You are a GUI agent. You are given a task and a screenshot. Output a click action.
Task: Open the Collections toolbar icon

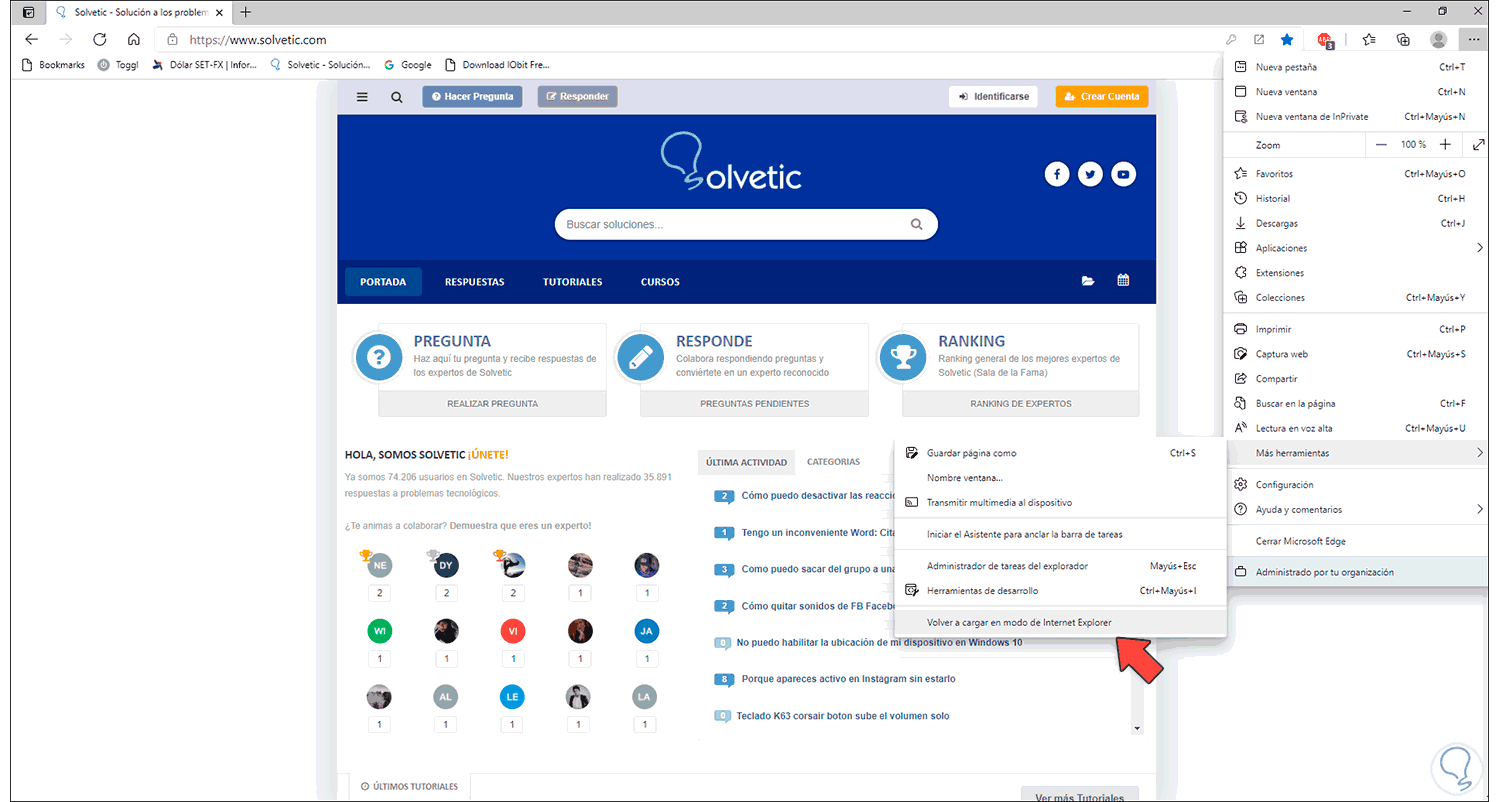[x=1403, y=40]
